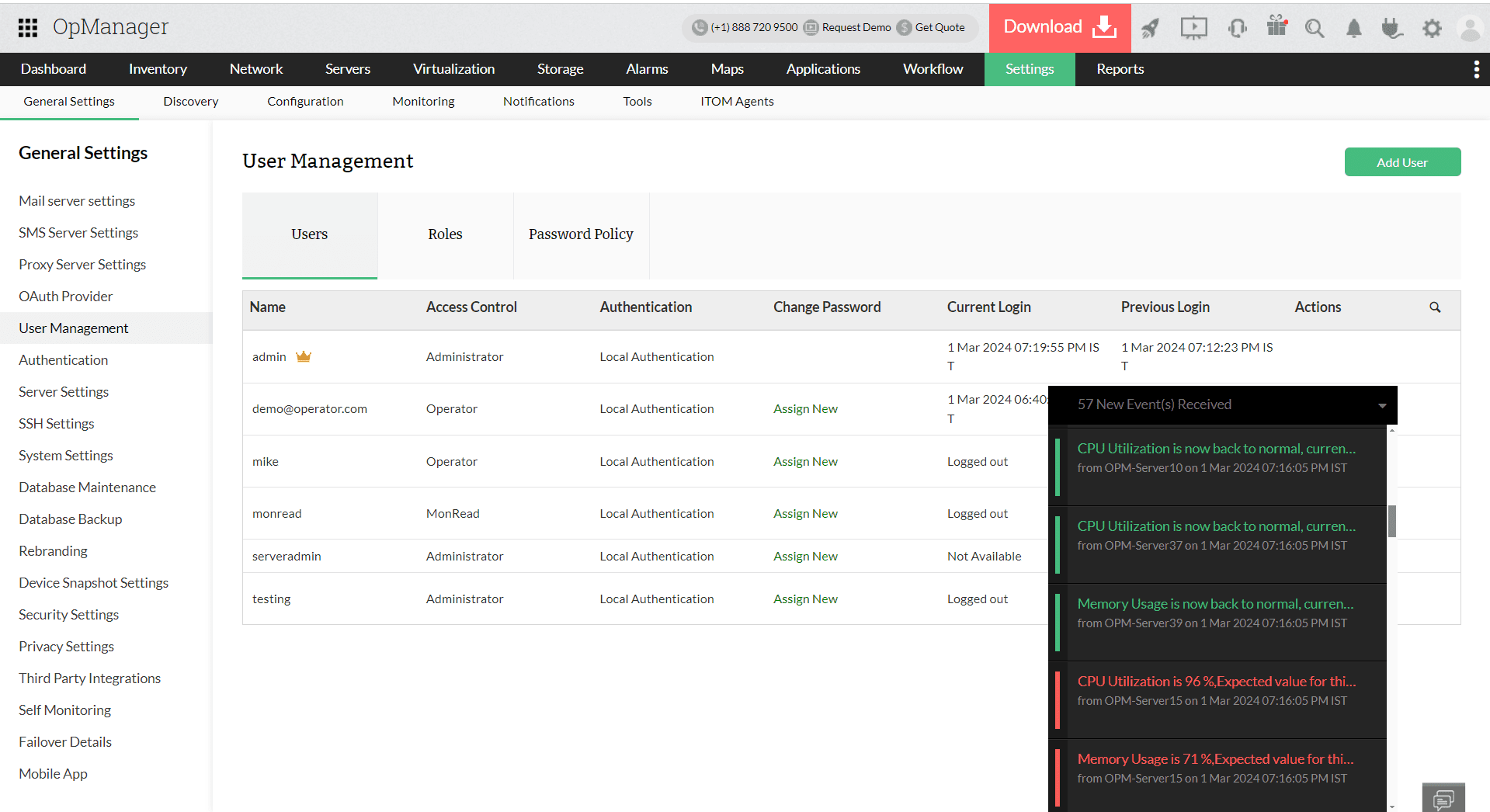
Task: Open the chat widget icon
Action: 1443,799
